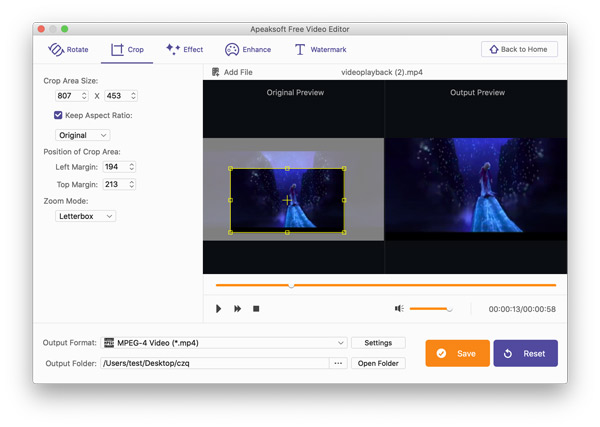600x427 pixels.
Task: Click the videoplayback (2).mp4 filename
Action: pyautogui.click(x=382, y=72)
